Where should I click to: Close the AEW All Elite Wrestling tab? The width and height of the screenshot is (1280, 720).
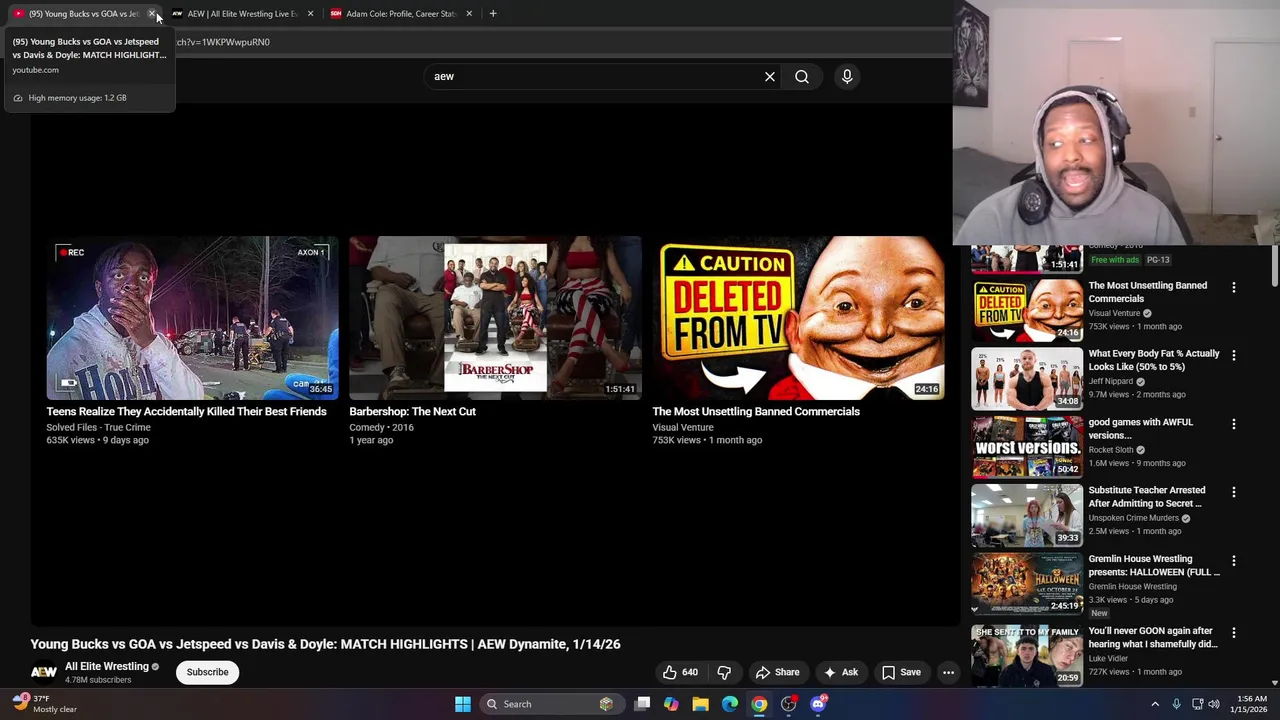[310, 14]
